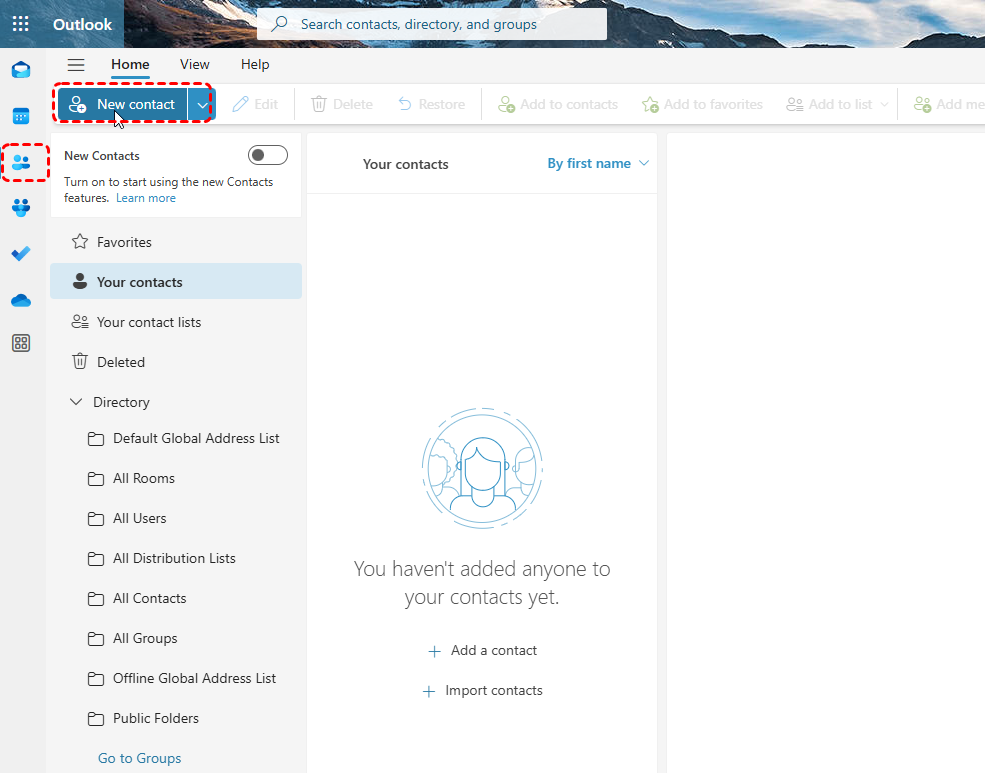985x773 pixels.
Task: Open the All Distribution Lists folder
Action: 161,558
